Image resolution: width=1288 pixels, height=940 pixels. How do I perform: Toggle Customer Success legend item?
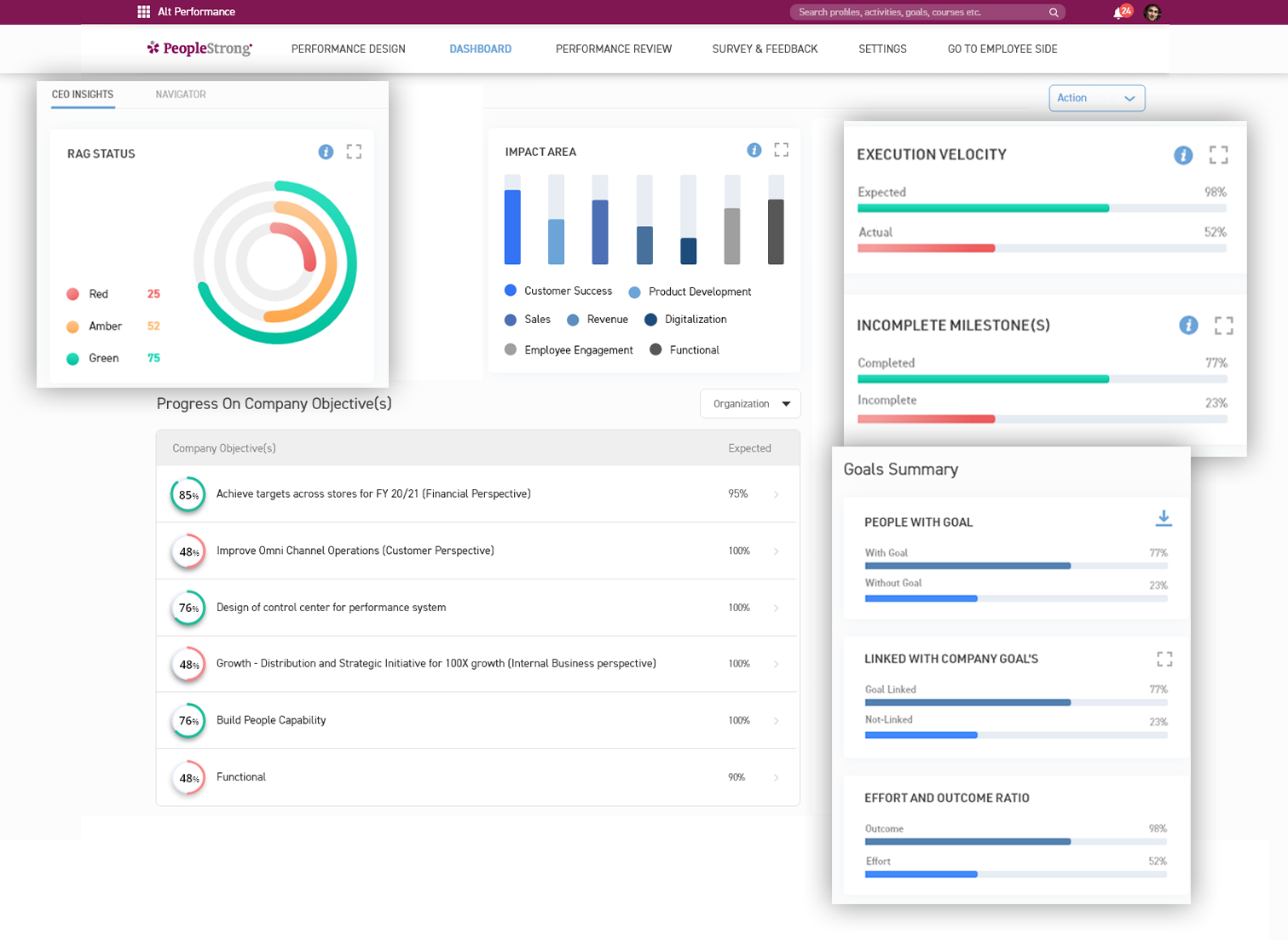tap(558, 291)
